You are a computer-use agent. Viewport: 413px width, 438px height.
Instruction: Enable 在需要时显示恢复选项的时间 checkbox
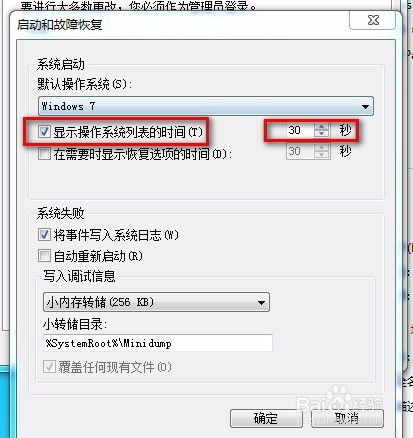click(x=44, y=154)
